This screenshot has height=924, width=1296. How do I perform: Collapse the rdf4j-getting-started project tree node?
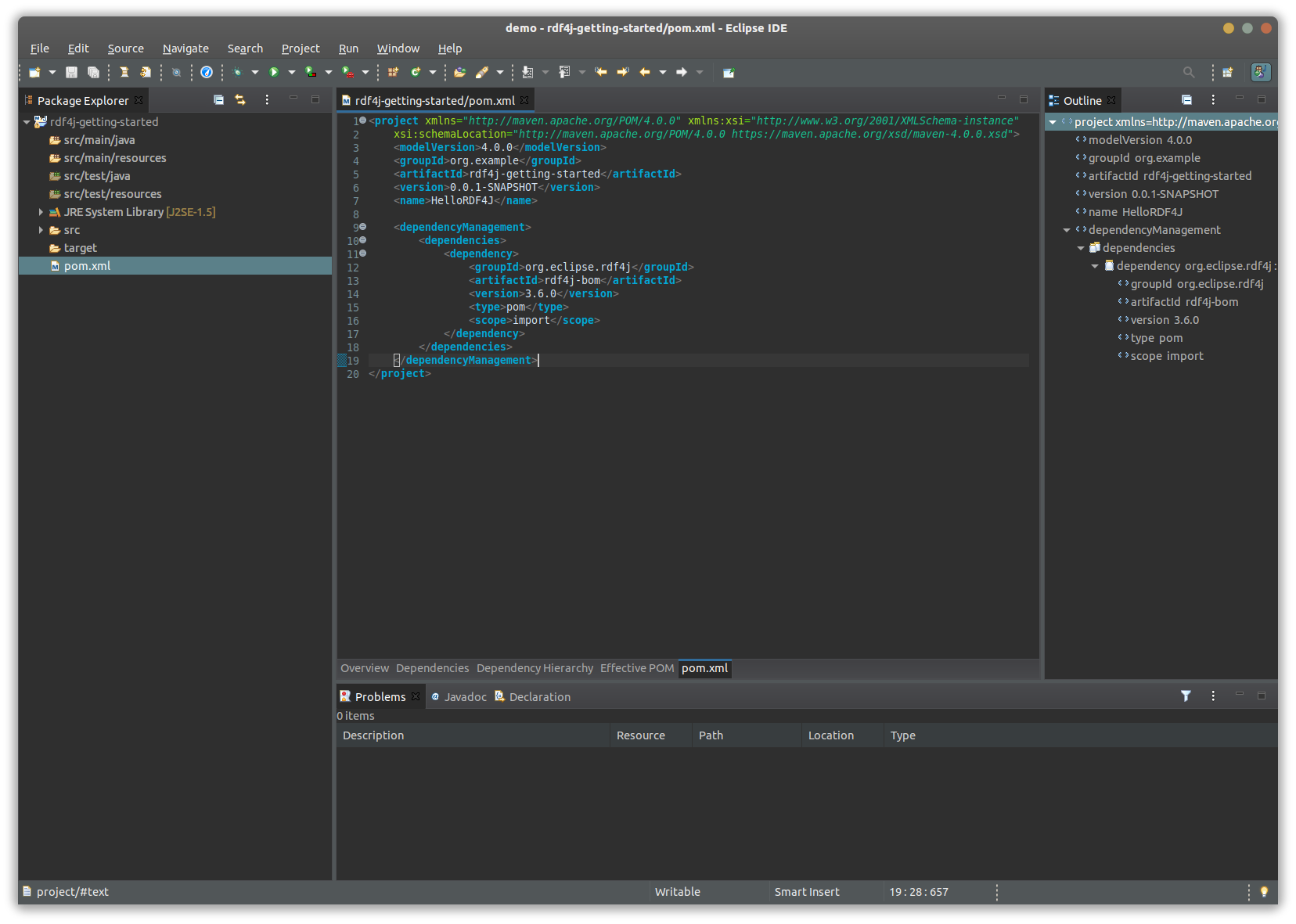coord(27,122)
